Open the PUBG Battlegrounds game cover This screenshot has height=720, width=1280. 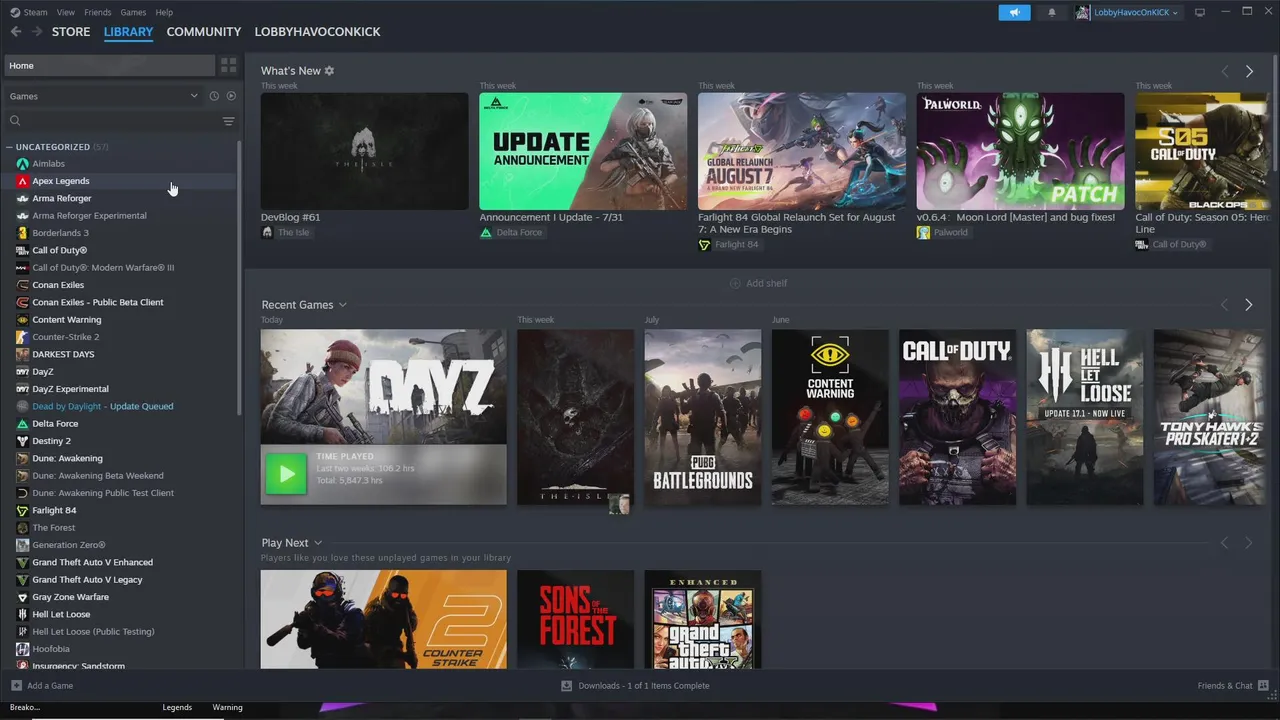point(703,417)
